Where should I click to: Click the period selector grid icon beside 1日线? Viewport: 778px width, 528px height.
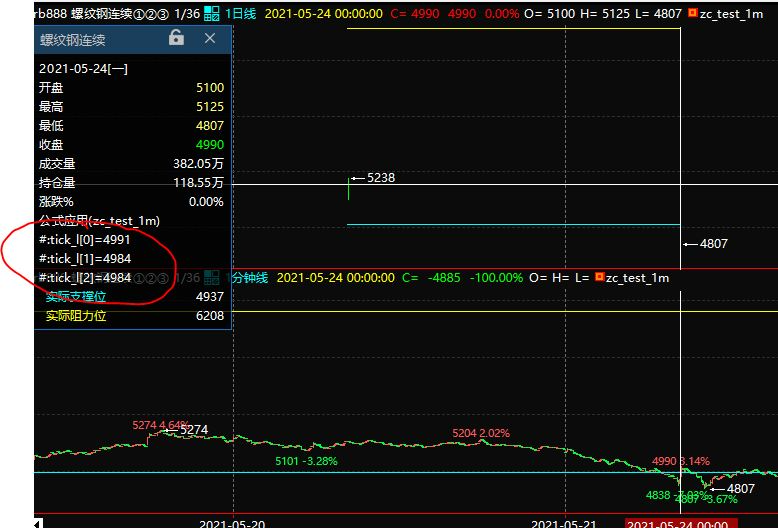click(211, 14)
